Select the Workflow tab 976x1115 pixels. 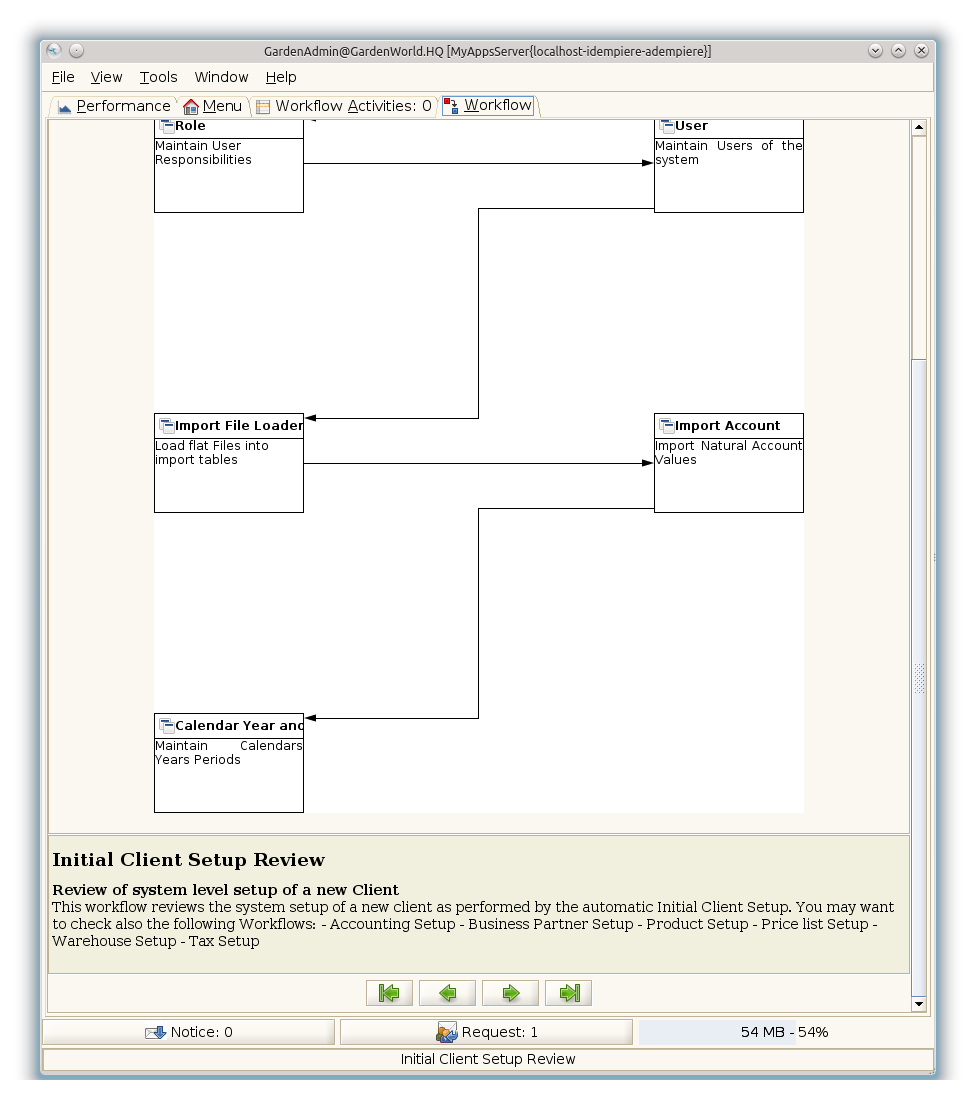[488, 105]
